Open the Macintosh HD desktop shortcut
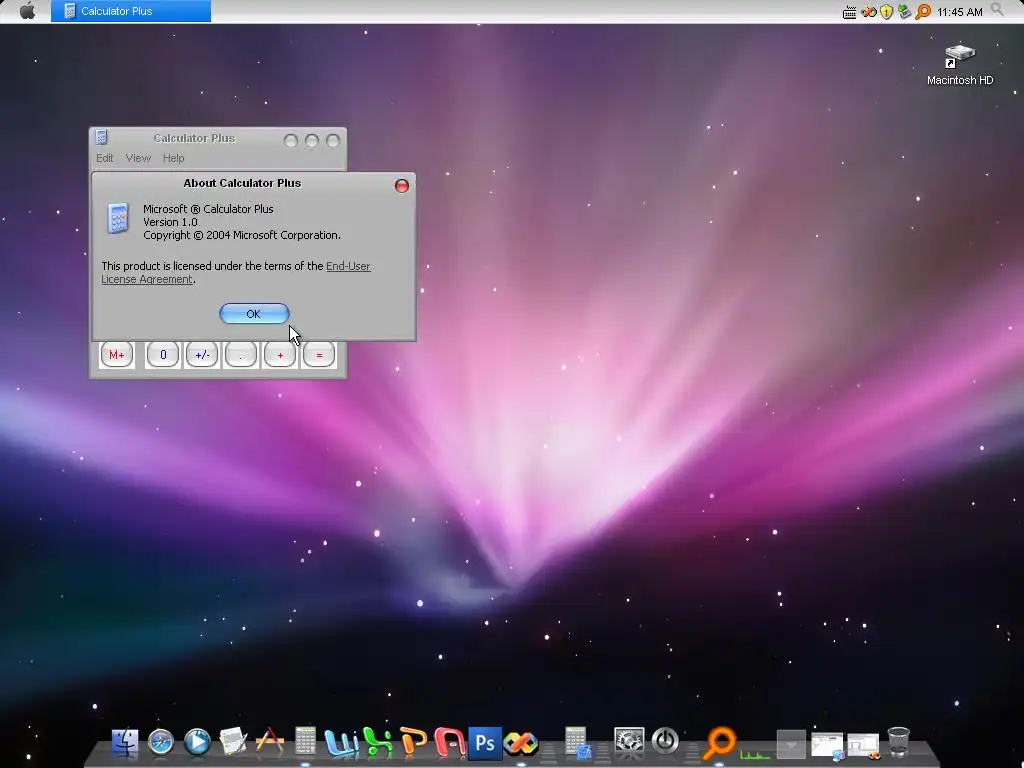1024x768 pixels. [x=959, y=65]
